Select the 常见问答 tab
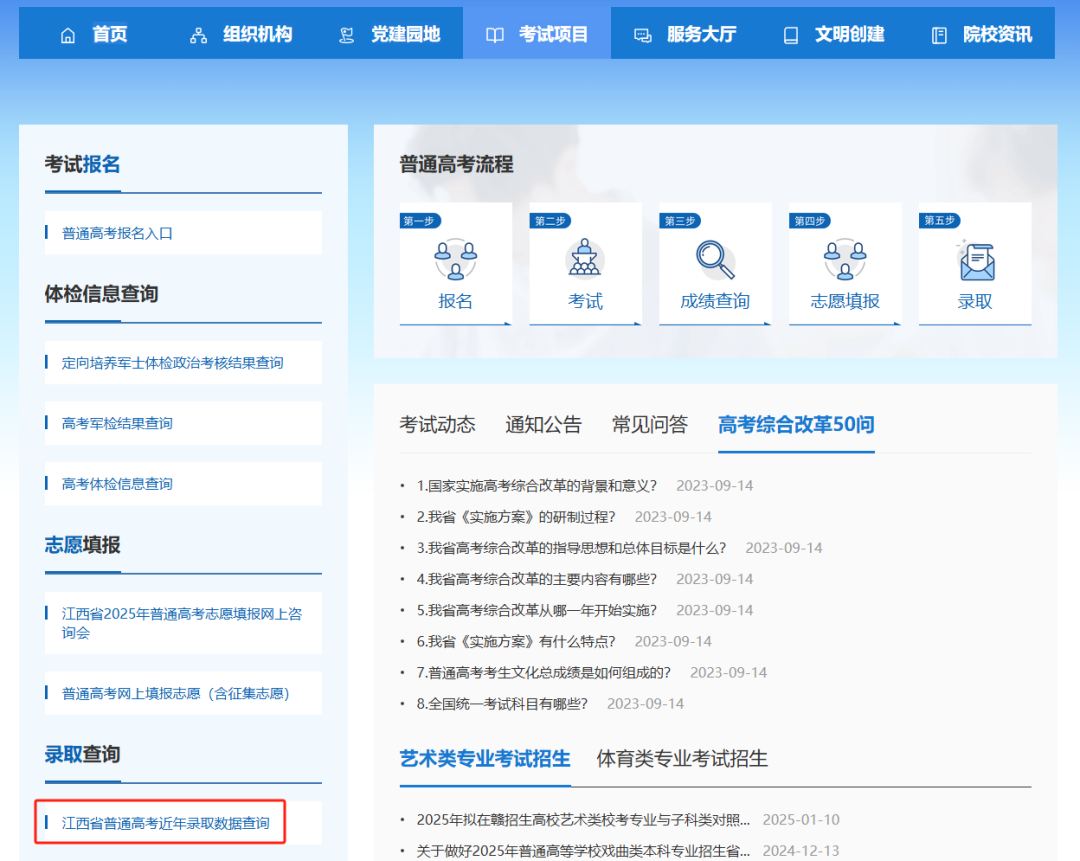 650,424
